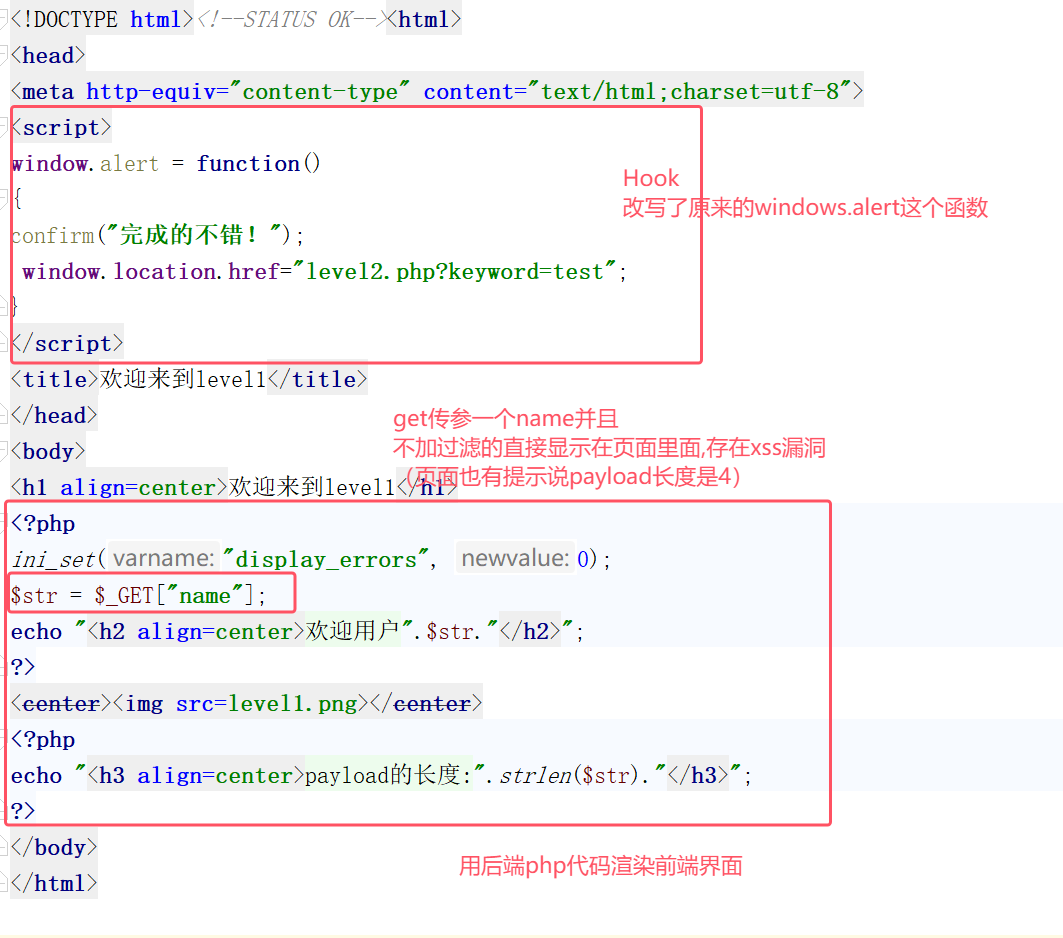Click the text/html;charset=utf-8 content value
The width and height of the screenshot is (1063, 938).
point(695,92)
